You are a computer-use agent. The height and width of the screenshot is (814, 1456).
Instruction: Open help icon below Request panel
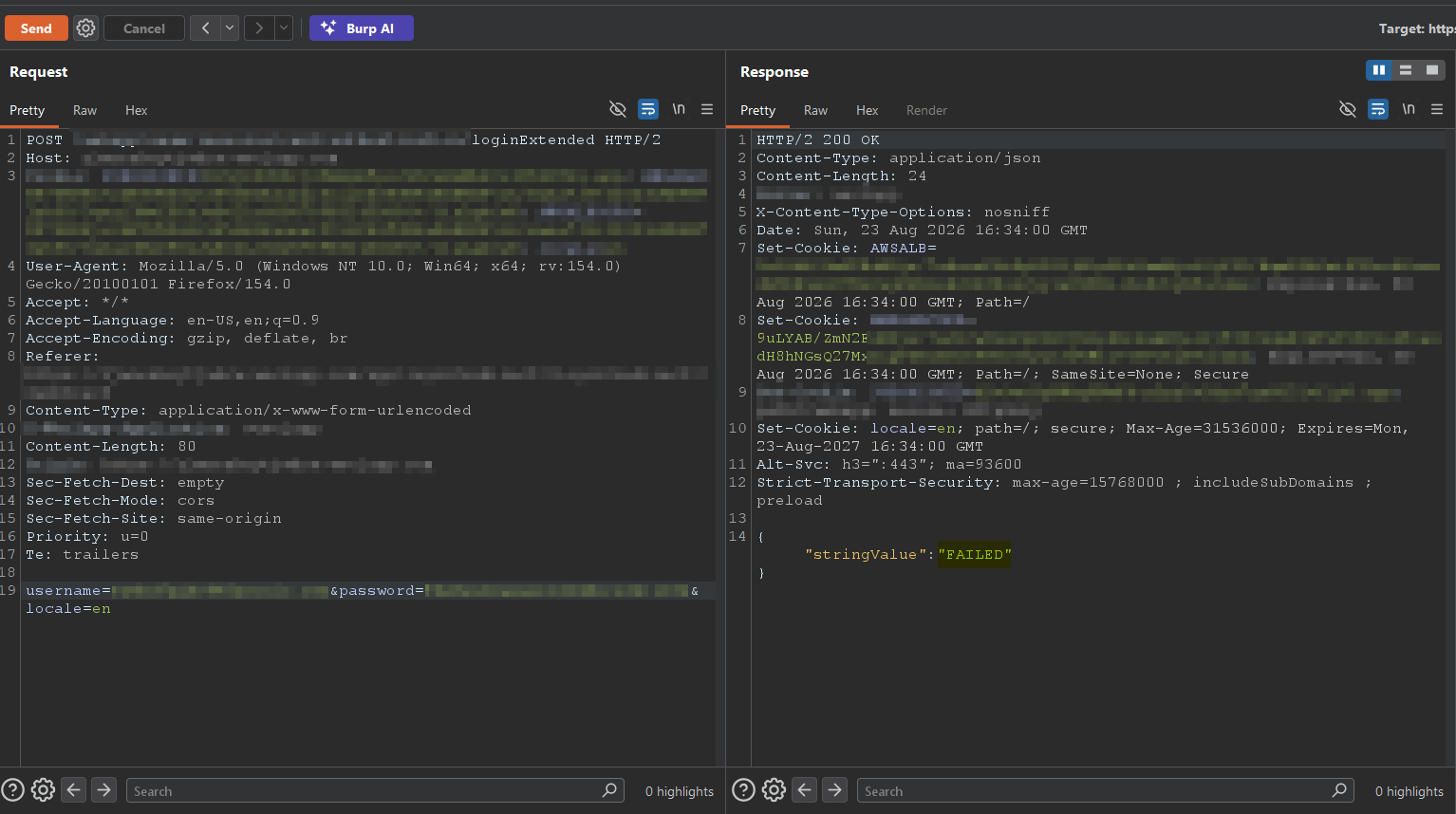13,789
